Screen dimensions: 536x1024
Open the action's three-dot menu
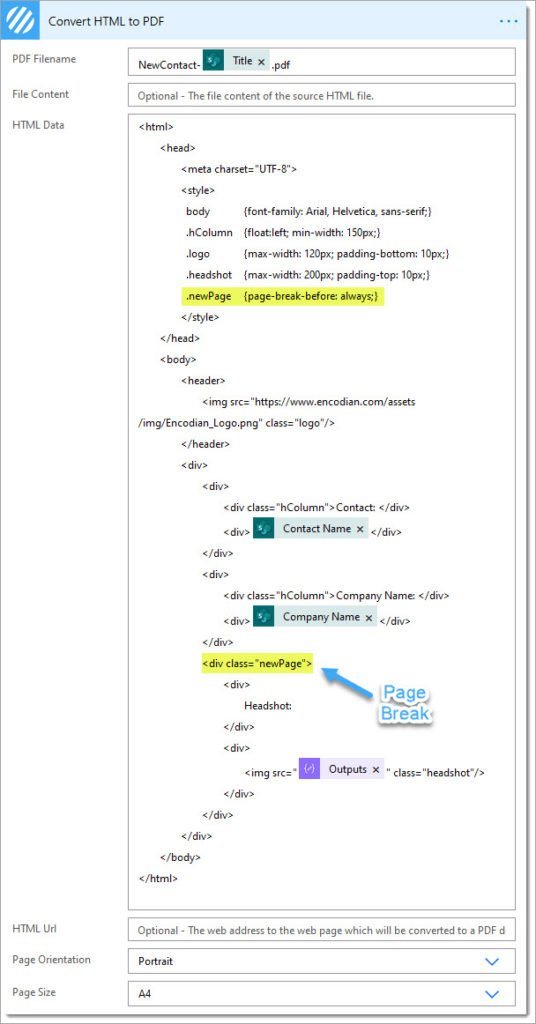tap(509, 22)
